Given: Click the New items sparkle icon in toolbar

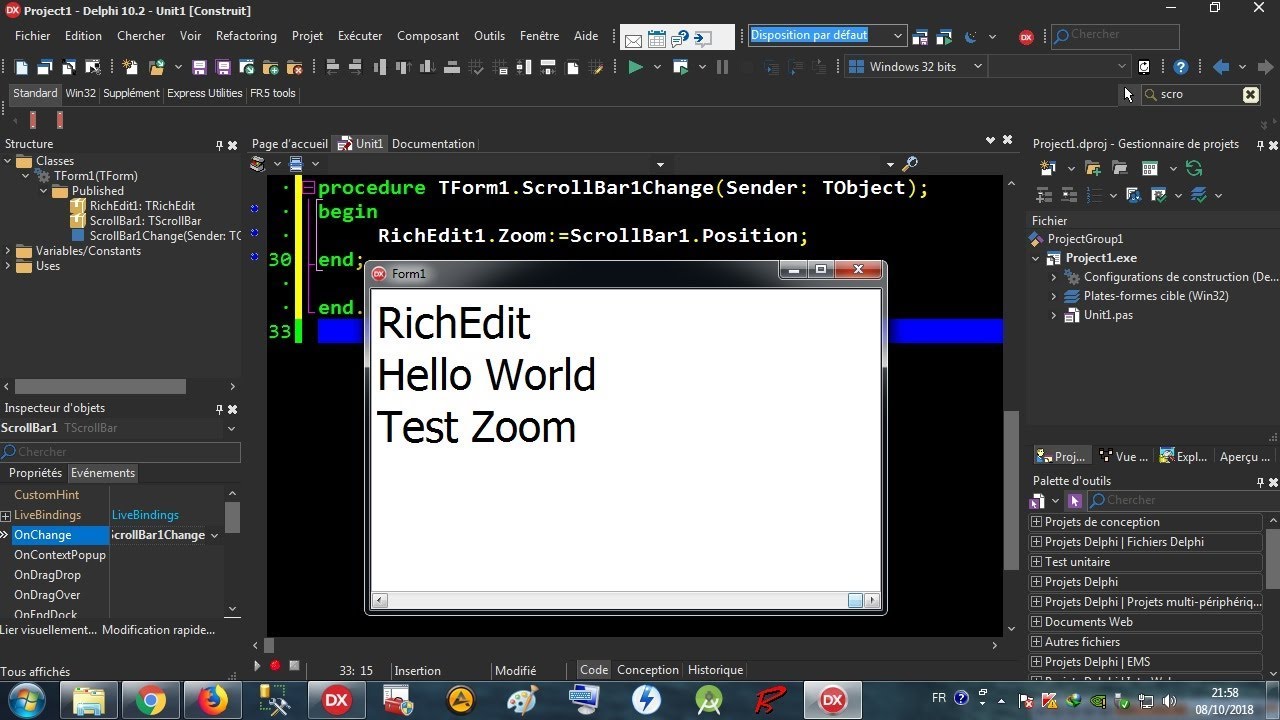Looking at the screenshot, I should 130,67.
